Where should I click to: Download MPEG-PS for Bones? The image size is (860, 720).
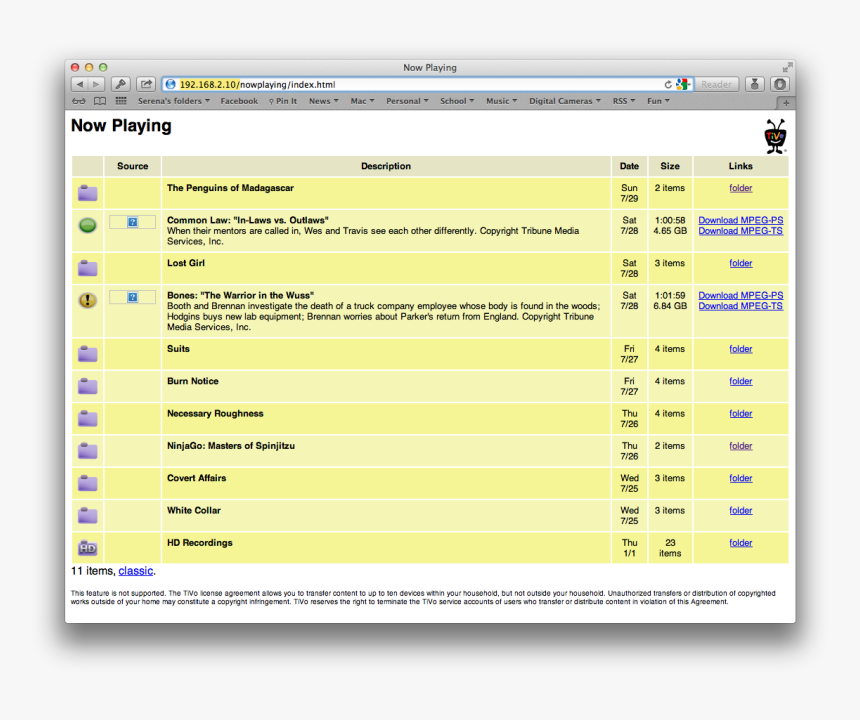point(740,295)
